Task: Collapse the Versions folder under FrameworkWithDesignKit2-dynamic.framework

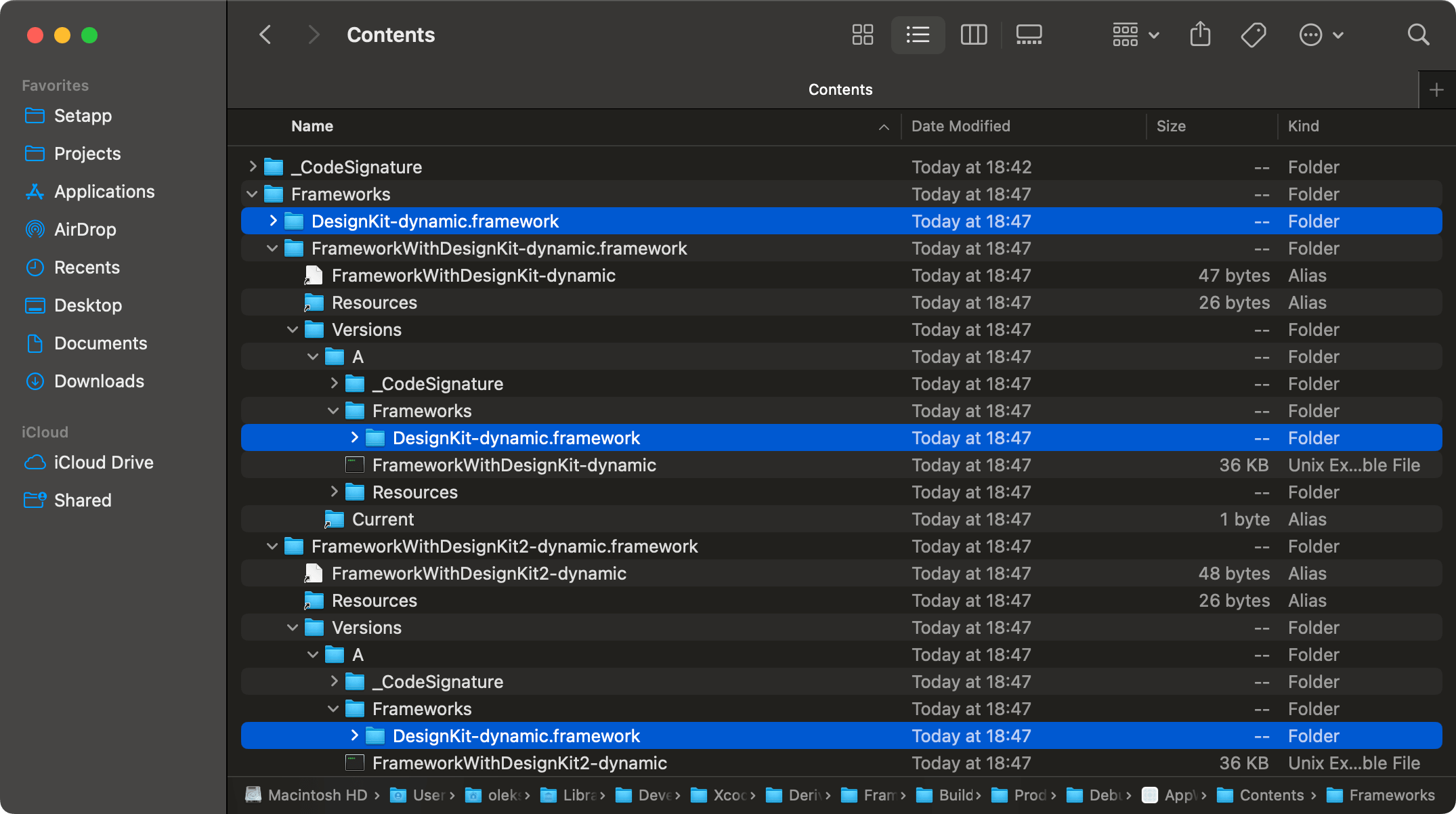Action: tap(293, 628)
